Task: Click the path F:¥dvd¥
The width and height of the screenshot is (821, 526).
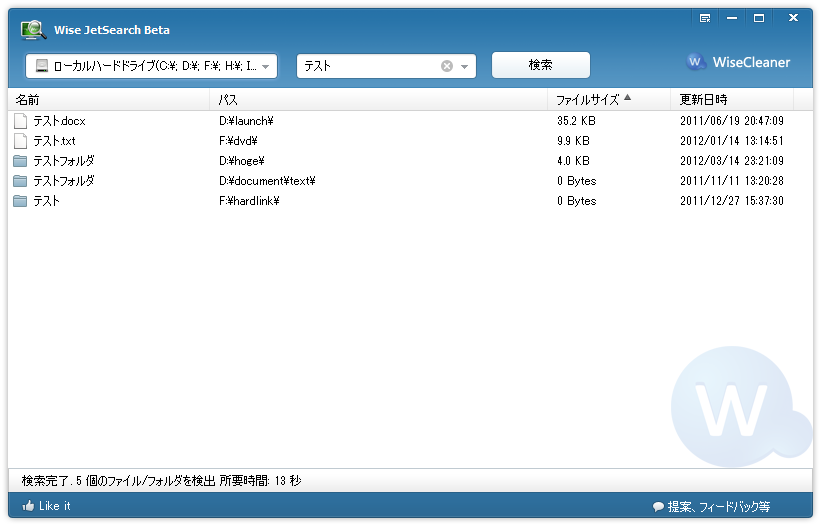Action: 238,141
